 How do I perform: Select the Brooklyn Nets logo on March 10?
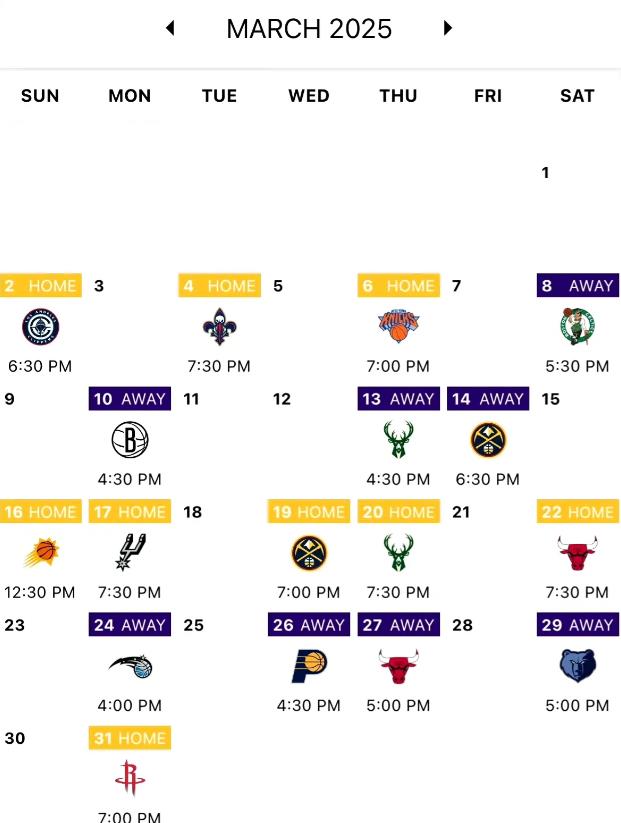coord(130,439)
